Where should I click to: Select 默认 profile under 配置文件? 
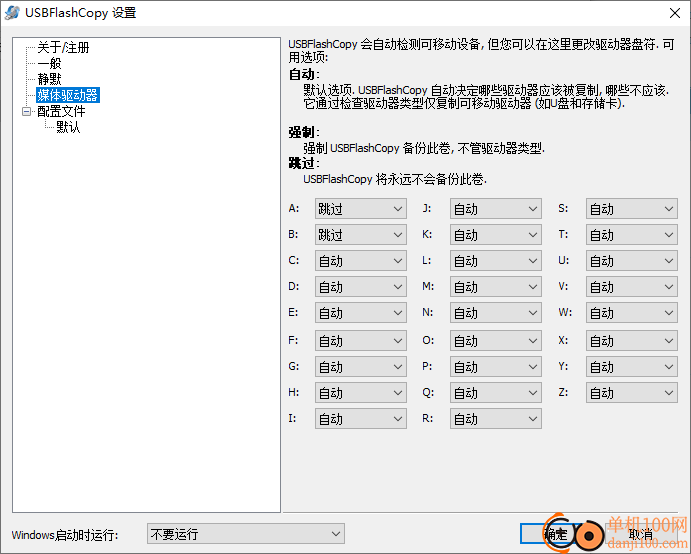tap(68, 127)
